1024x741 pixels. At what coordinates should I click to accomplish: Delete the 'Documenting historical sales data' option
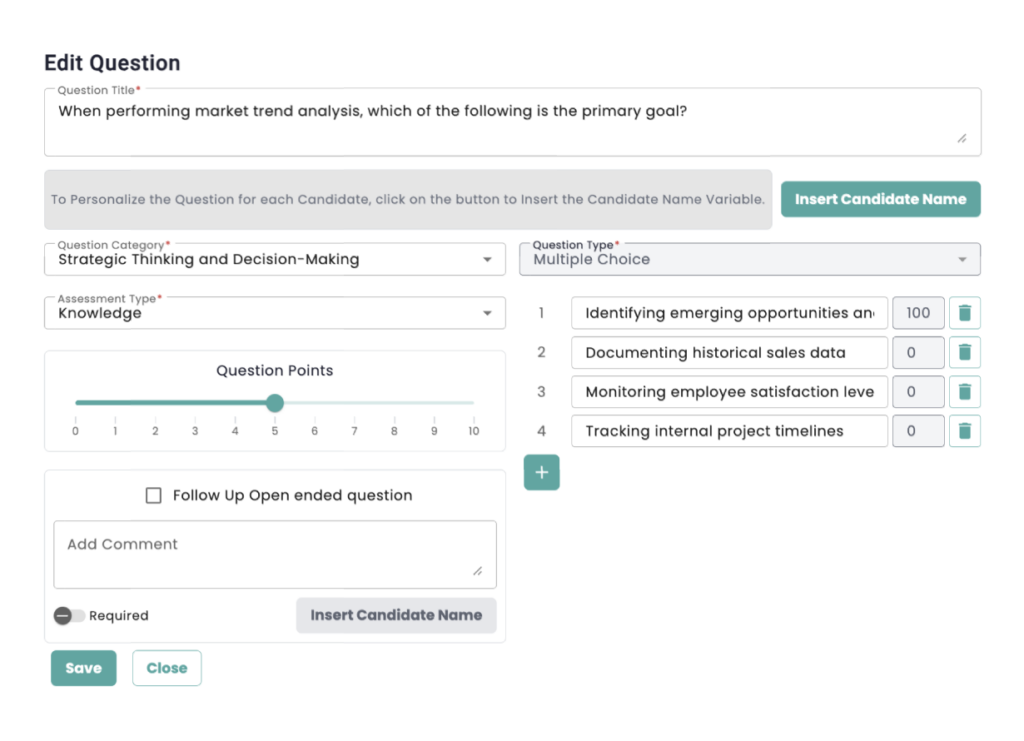[x=964, y=352]
